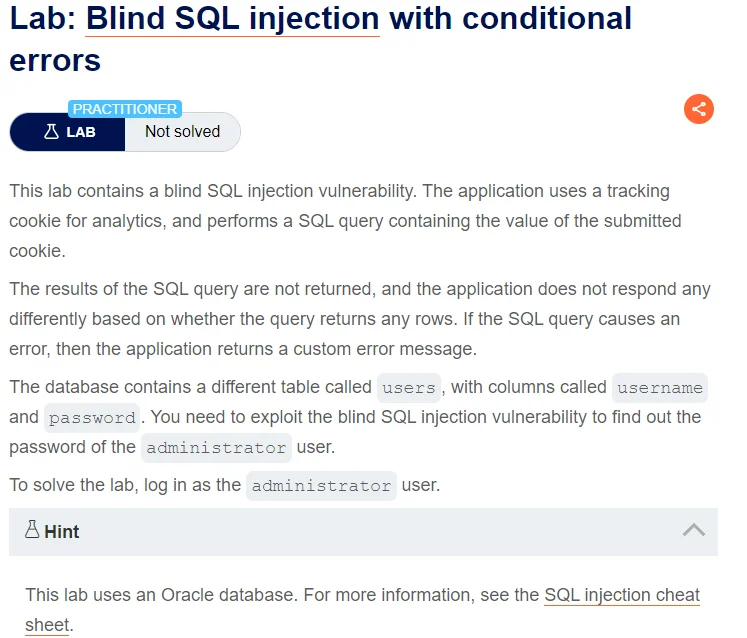
Task: Collapse the Hint section chevron
Action: pos(693,530)
